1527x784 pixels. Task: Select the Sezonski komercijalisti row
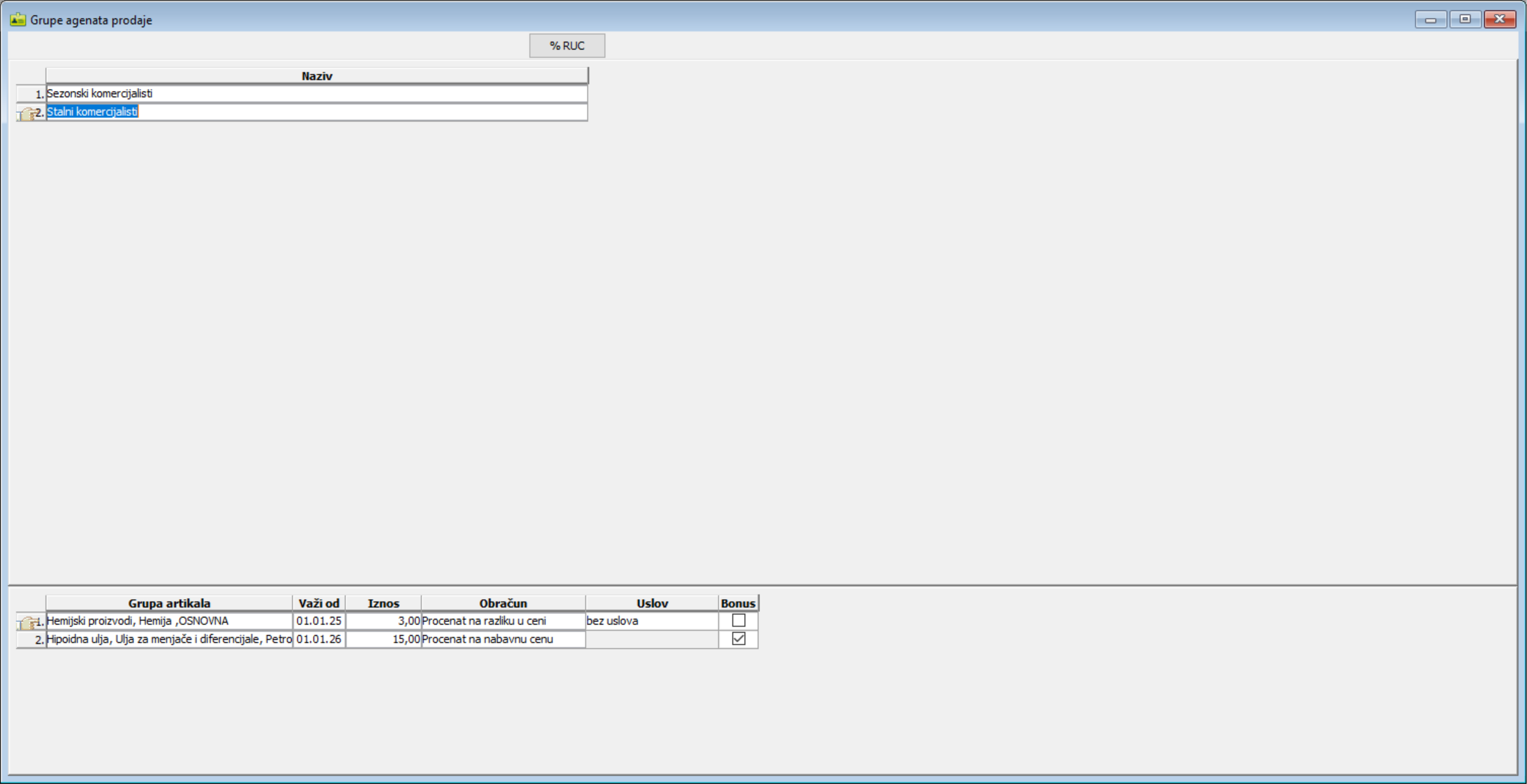pos(317,94)
